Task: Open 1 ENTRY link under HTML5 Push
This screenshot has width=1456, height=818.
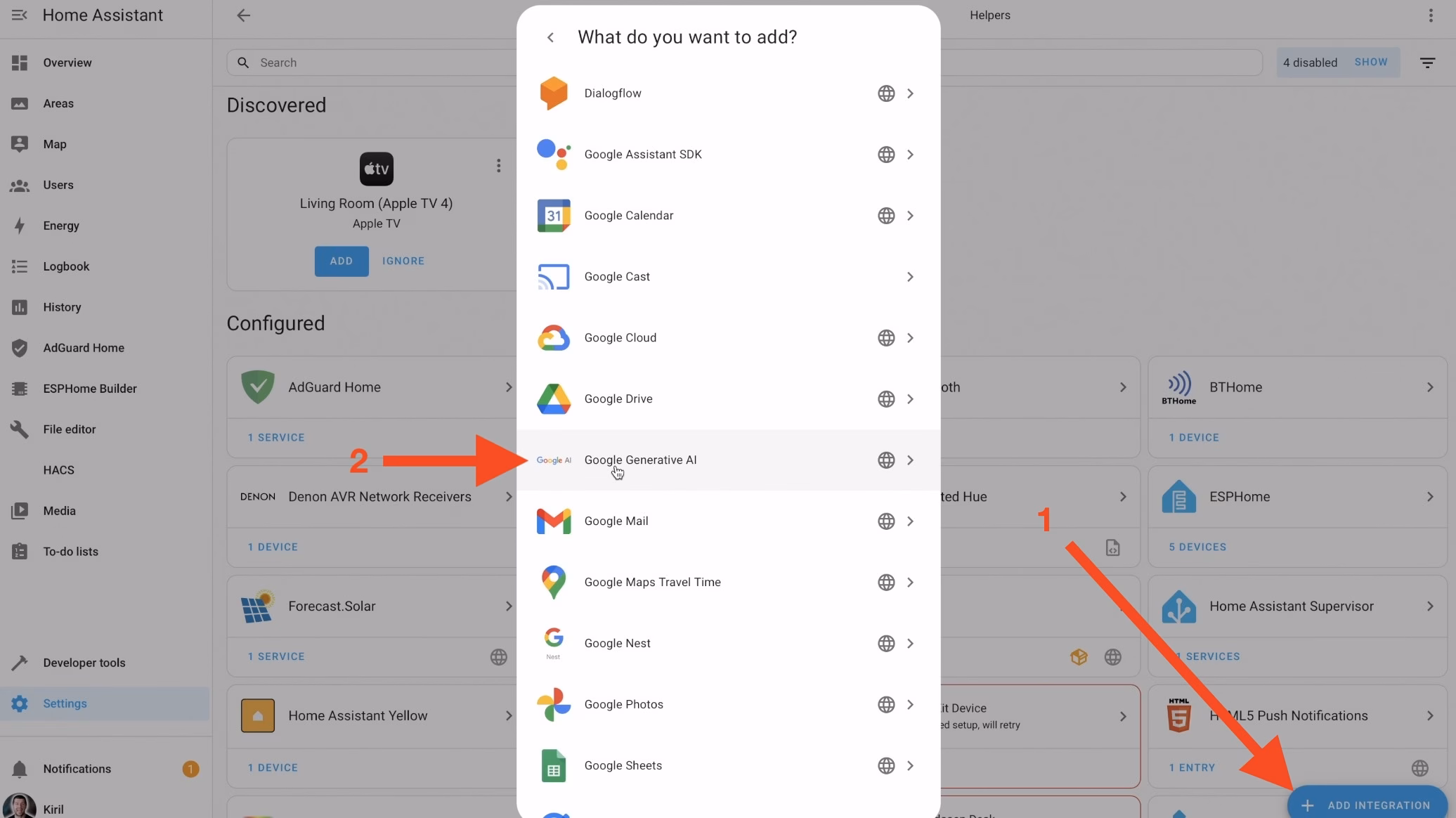Action: tap(1192, 768)
